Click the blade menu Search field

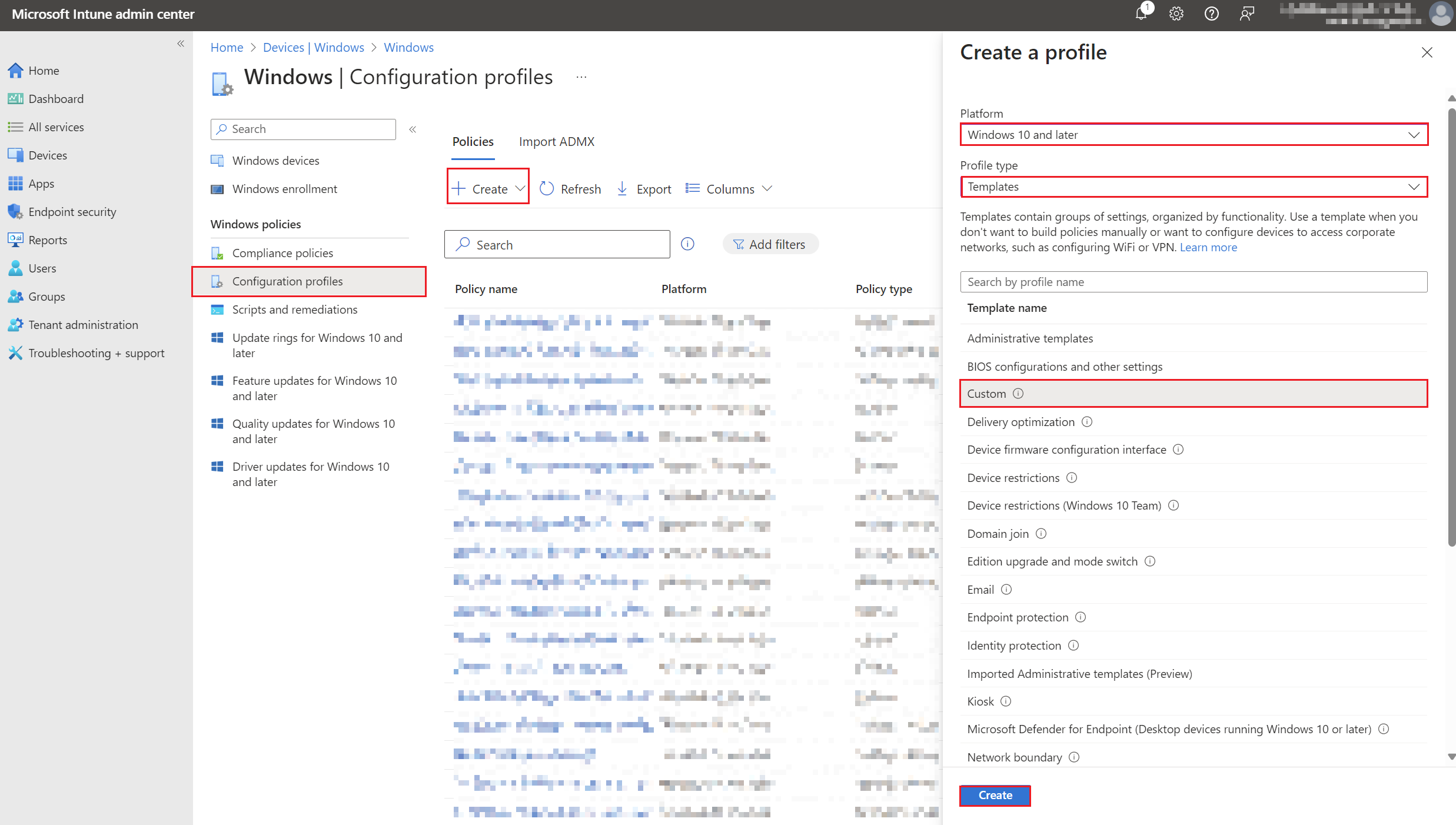pos(303,129)
